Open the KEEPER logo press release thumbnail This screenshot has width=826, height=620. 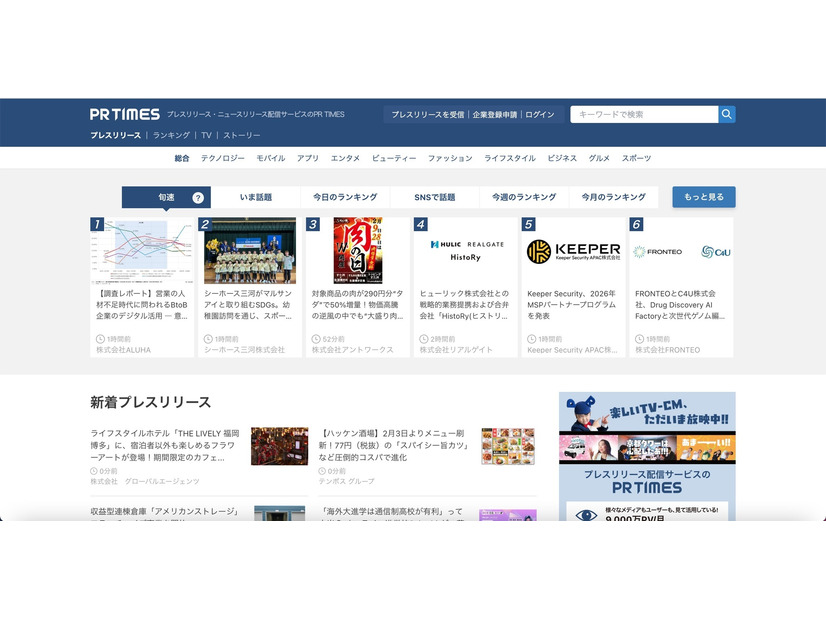coord(573,251)
